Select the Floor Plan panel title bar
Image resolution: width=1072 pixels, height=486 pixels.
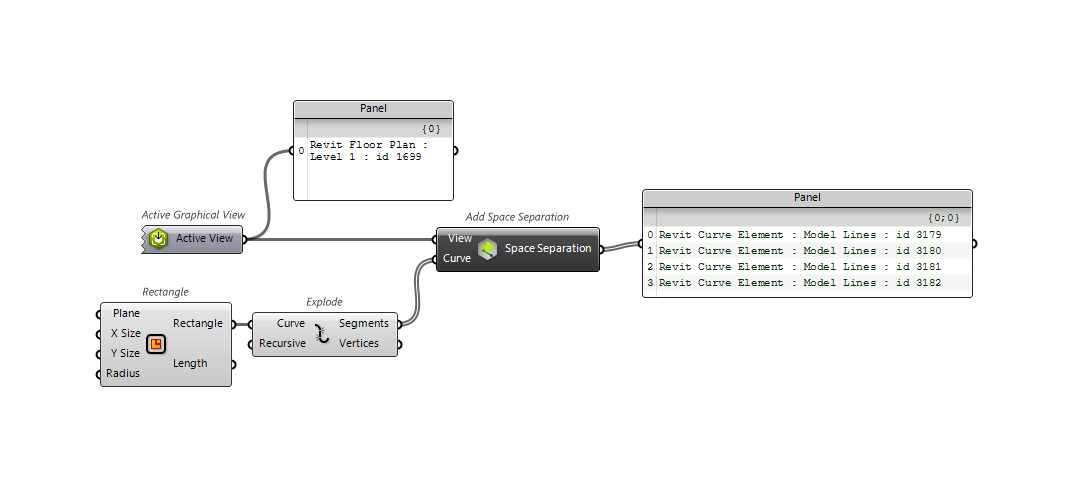click(x=373, y=108)
